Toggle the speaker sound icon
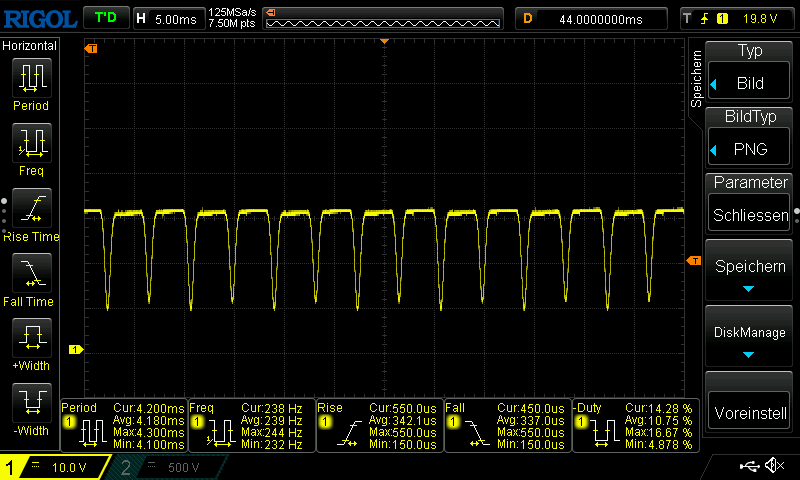Screen dimensions: 800x480 click(x=774, y=466)
